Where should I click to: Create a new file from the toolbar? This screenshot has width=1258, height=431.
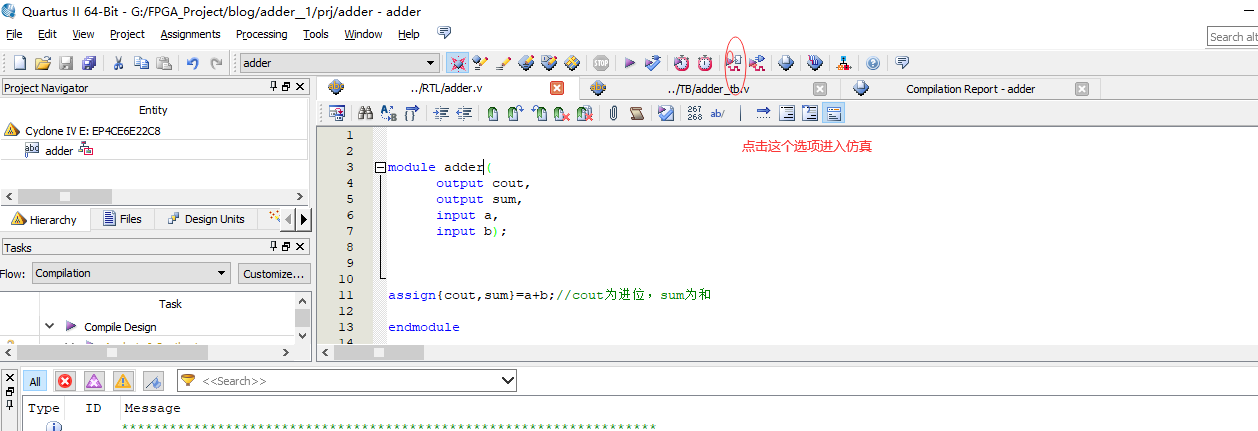pyautogui.click(x=19, y=63)
